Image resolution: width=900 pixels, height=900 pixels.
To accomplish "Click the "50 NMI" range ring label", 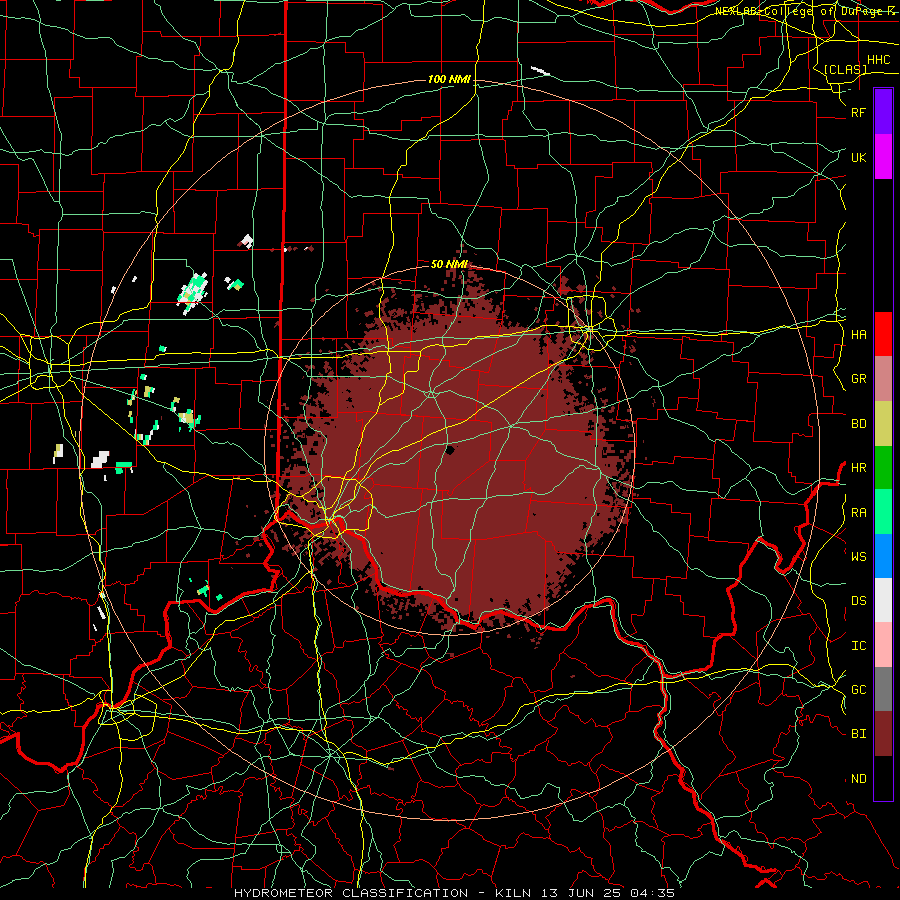I will [449, 264].
